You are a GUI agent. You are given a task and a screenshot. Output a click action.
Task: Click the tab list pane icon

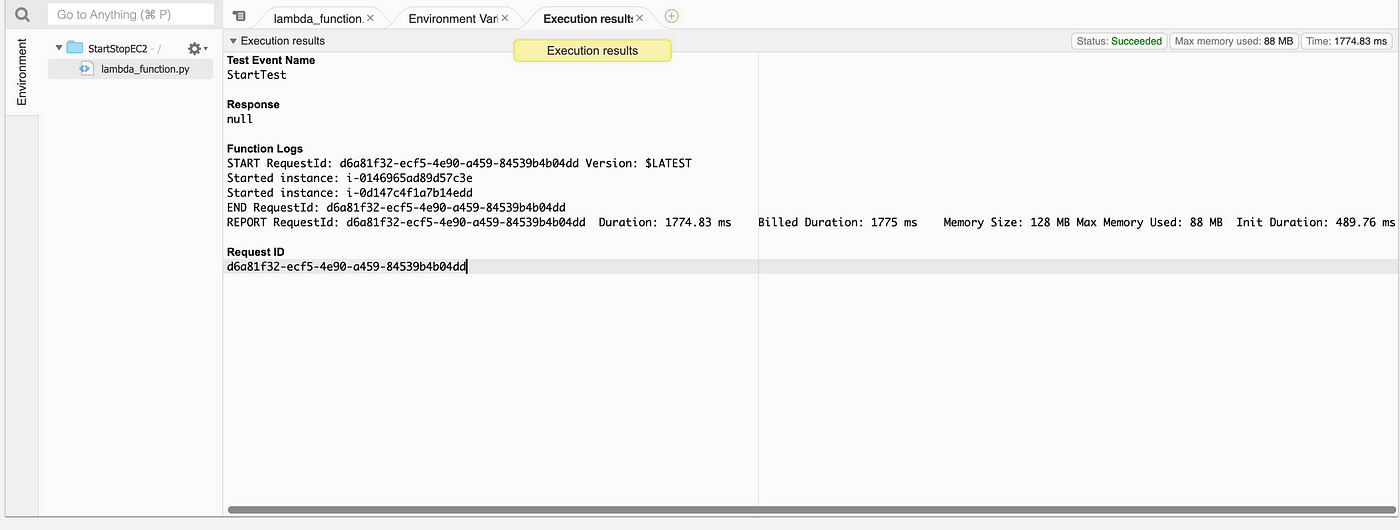pyautogui.click(x=238, y=16)
